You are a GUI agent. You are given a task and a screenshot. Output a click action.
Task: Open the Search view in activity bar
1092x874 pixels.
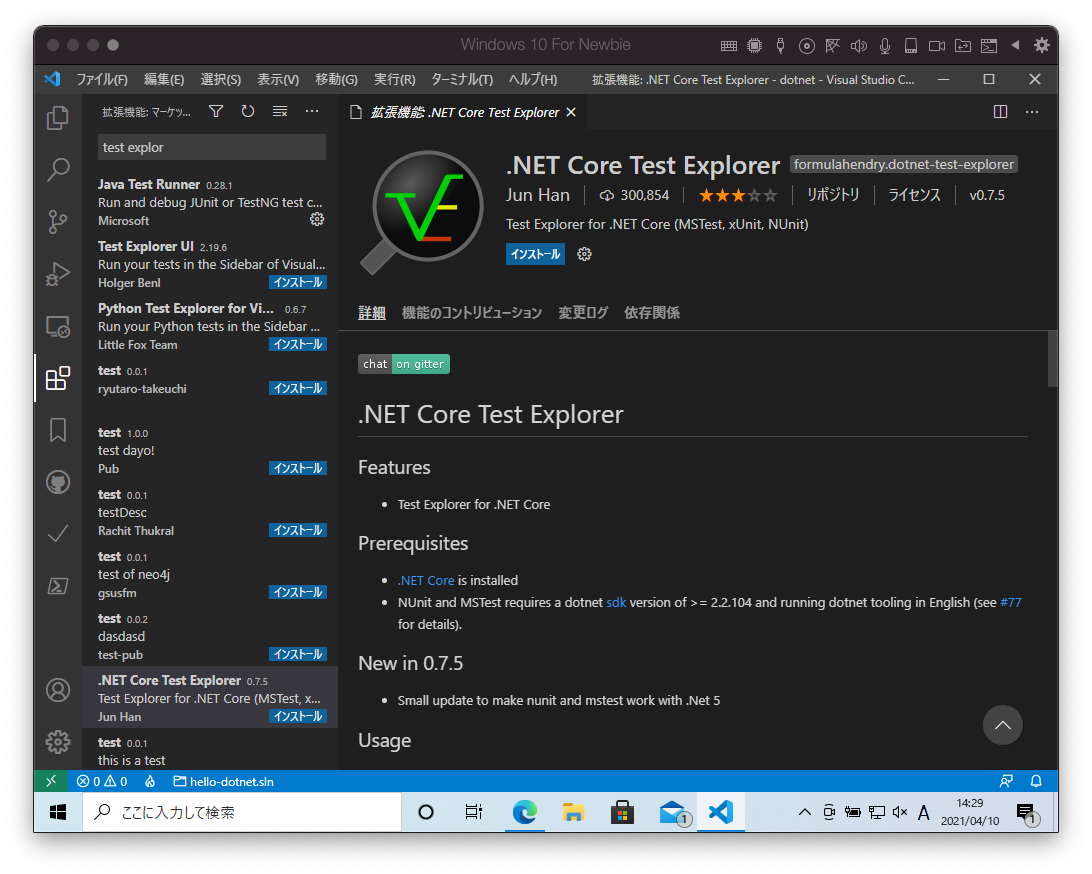[x=58, y=169]
